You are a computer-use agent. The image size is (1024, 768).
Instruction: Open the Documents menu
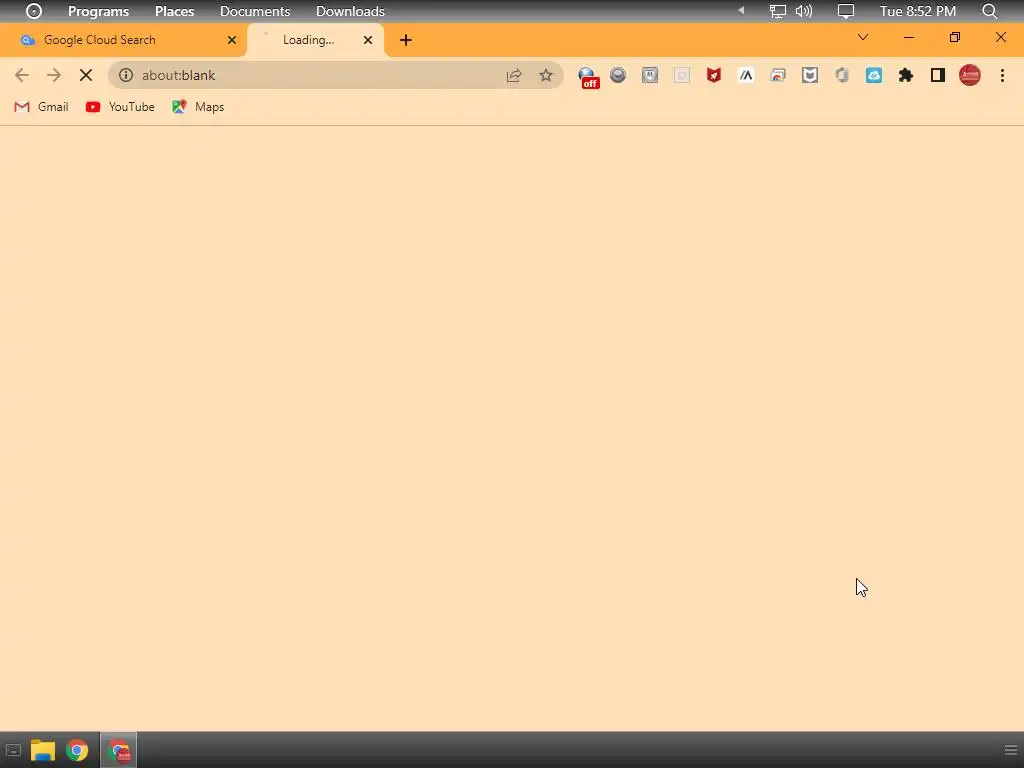click(x=255, y=11)
